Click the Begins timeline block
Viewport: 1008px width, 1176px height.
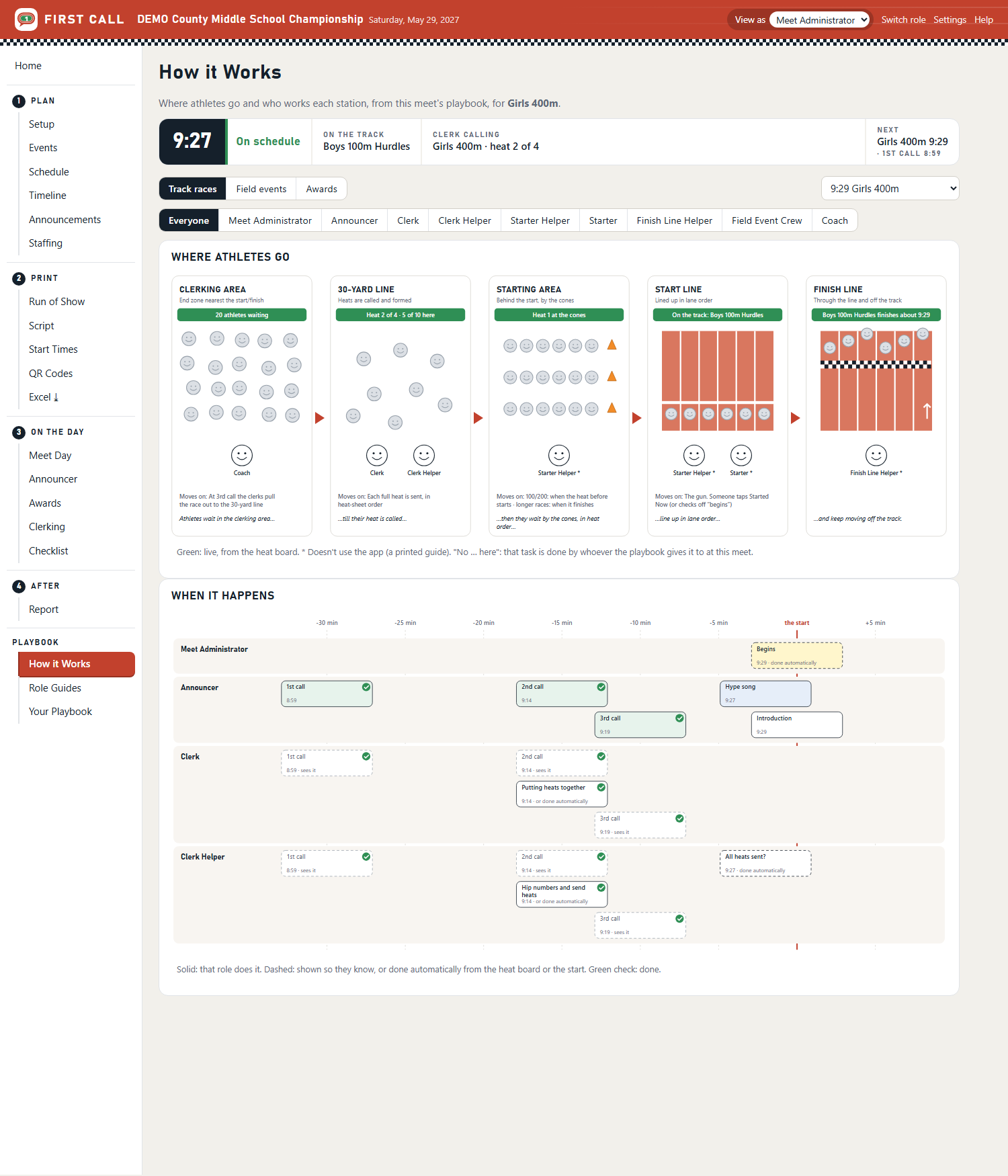797,656
